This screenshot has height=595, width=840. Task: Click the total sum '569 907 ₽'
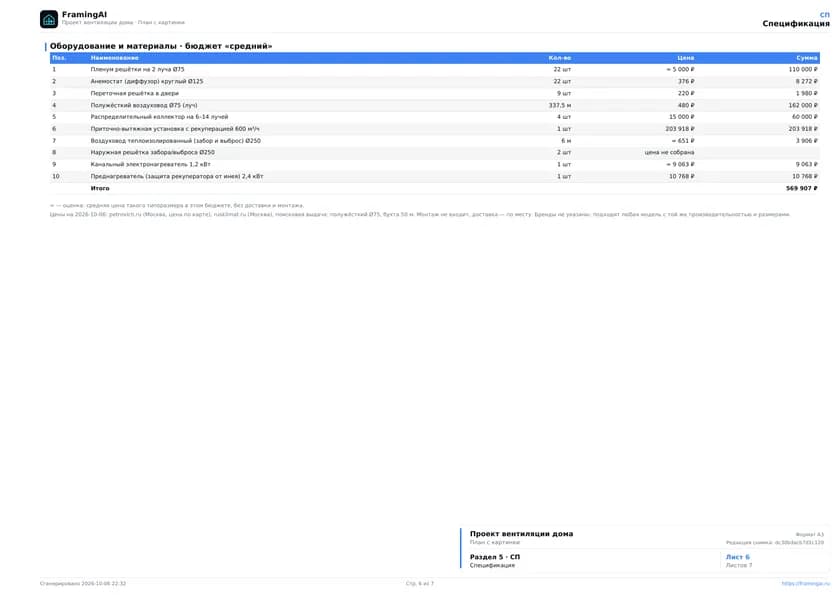(801, 189)
